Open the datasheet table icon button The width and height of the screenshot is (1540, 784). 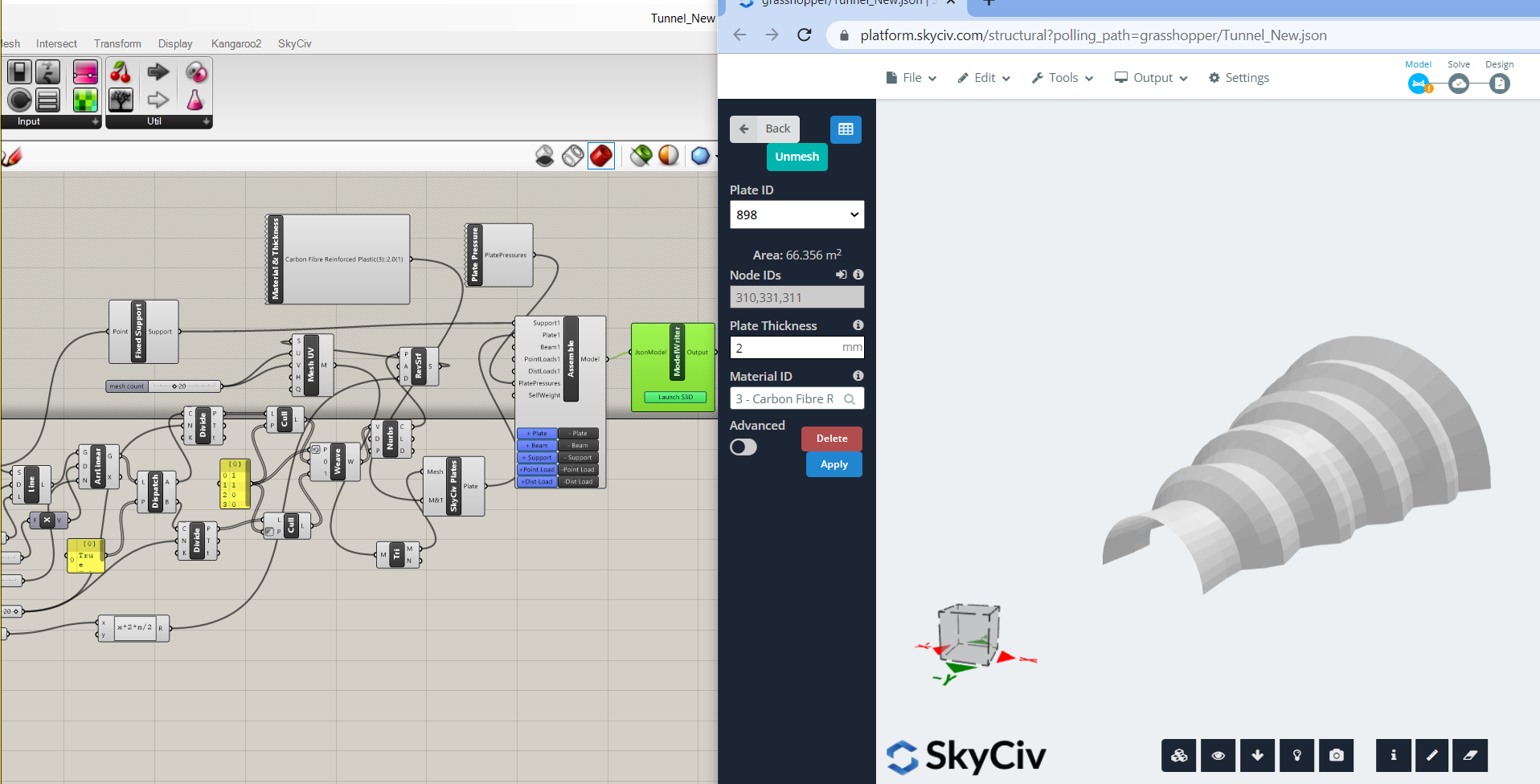pyautogui.click(x=846, y=129)
